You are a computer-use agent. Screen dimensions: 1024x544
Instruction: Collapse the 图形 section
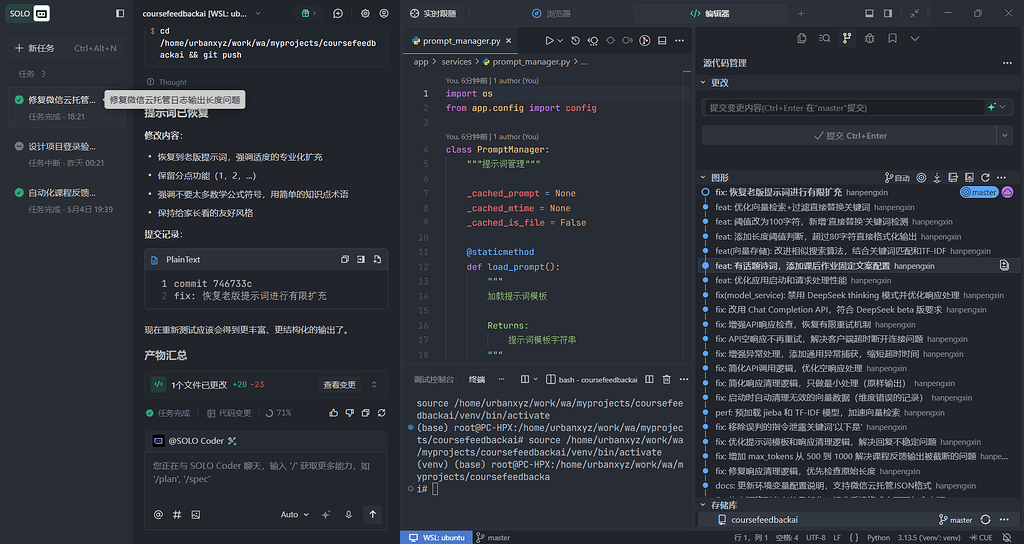[x=703, y=178]
